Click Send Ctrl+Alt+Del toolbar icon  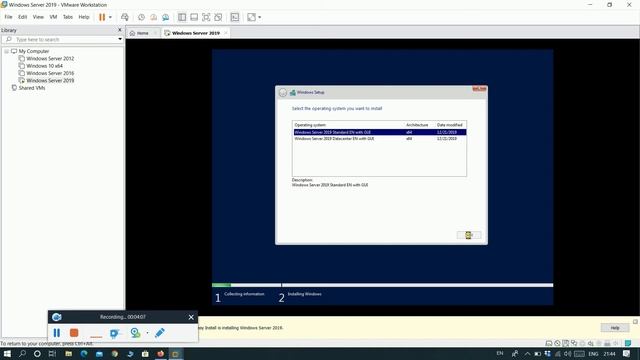coord(125,17)
